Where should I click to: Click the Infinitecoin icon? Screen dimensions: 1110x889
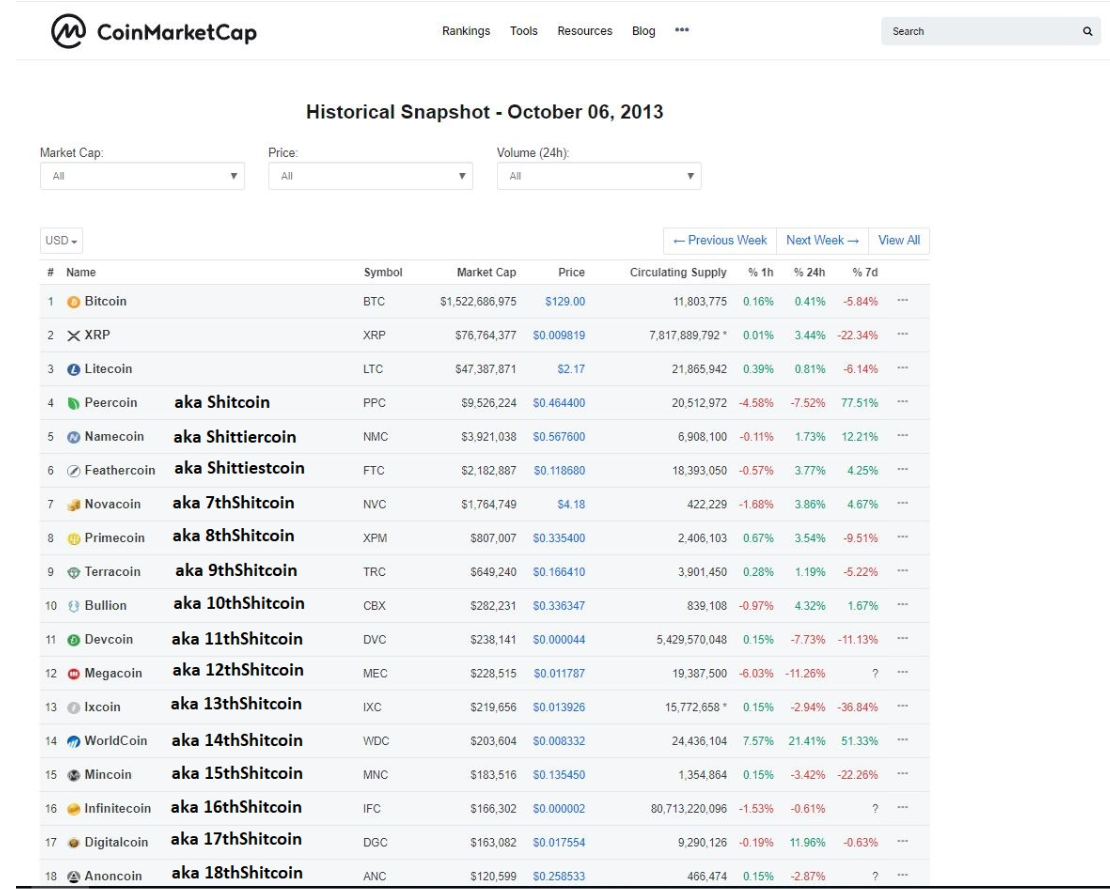pos(74,809)
